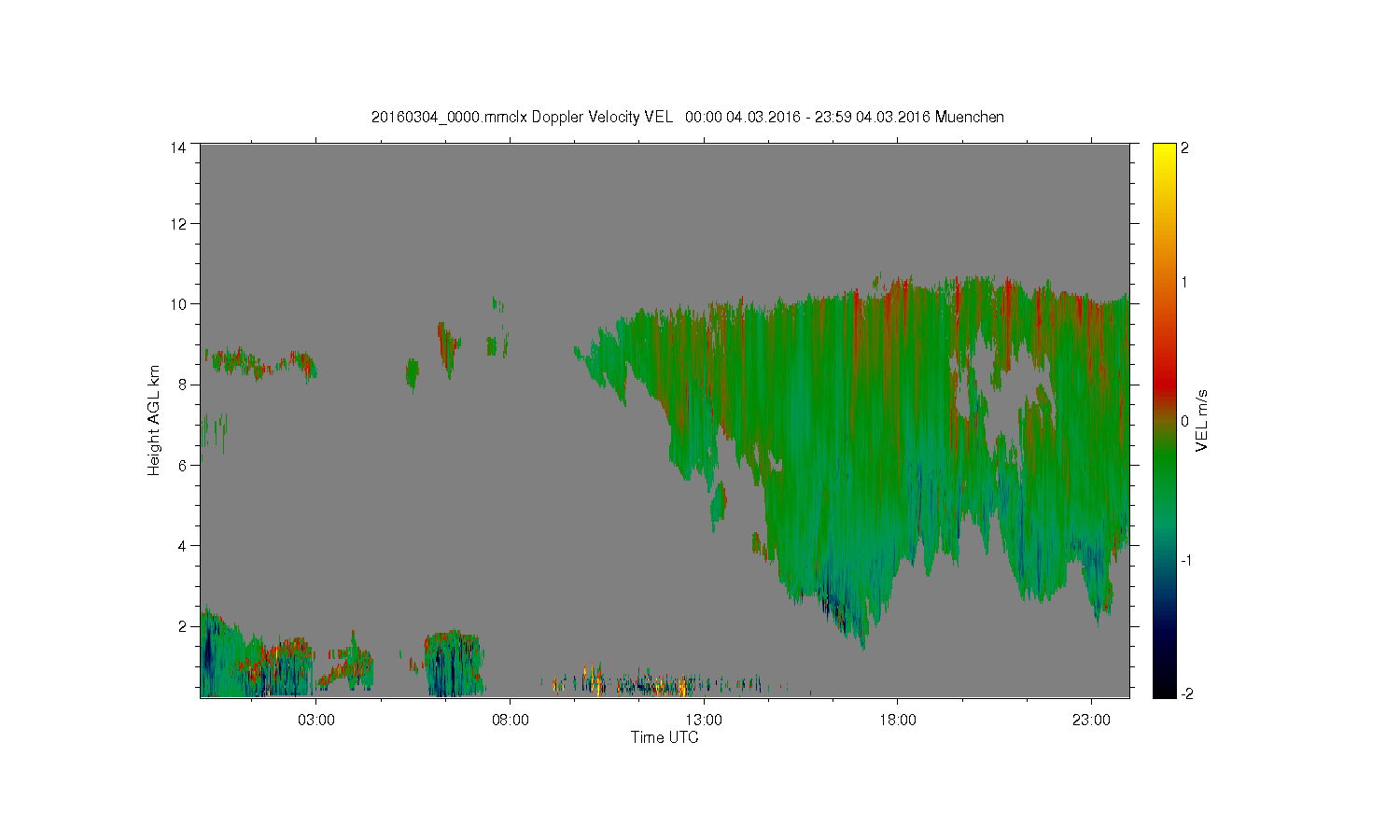The image size is (1400, 840).
Task: Click the colorbar label -1
Action: point(1187,560)
